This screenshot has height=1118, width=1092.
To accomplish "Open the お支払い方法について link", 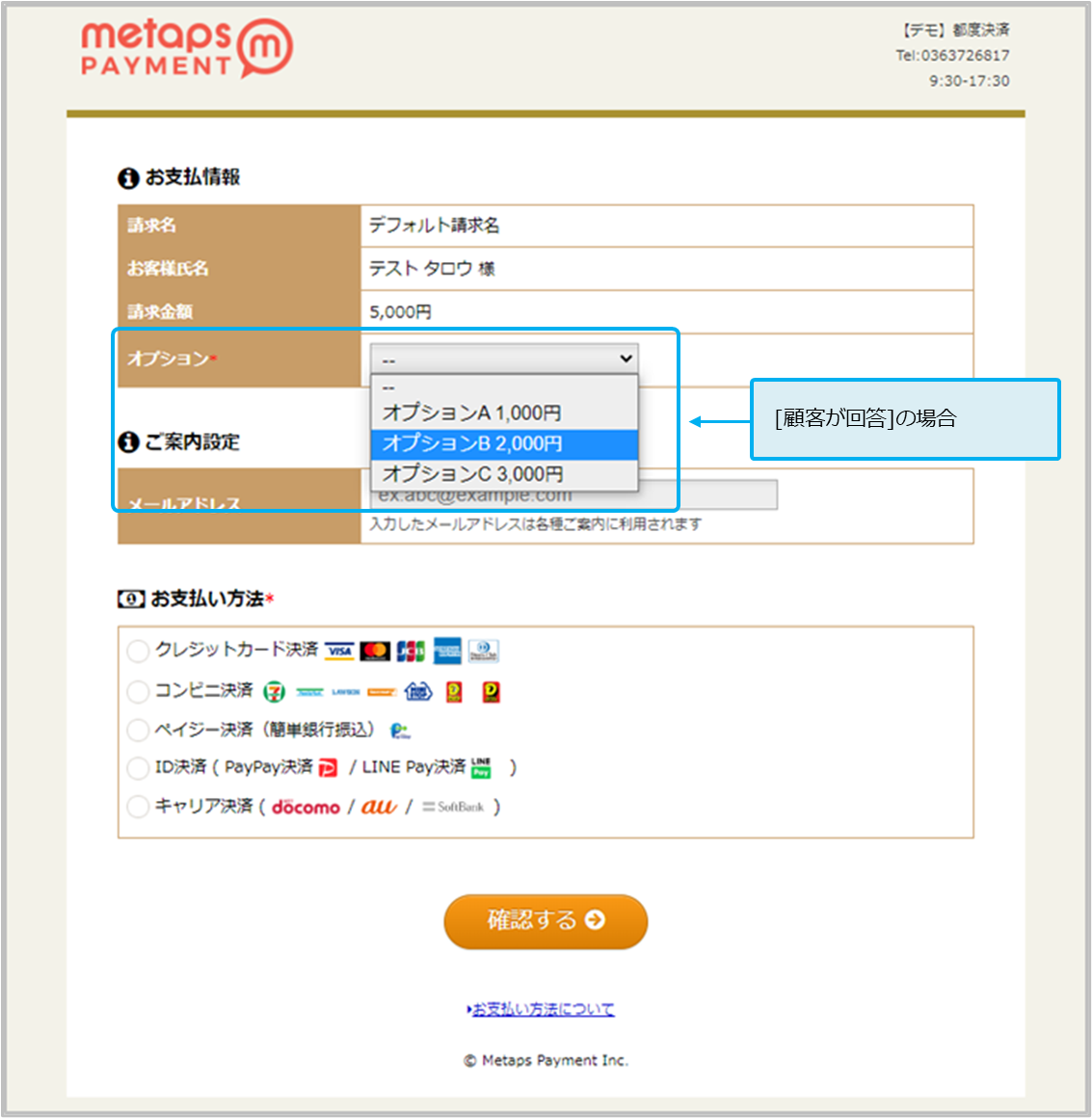I will (543, 1009).
